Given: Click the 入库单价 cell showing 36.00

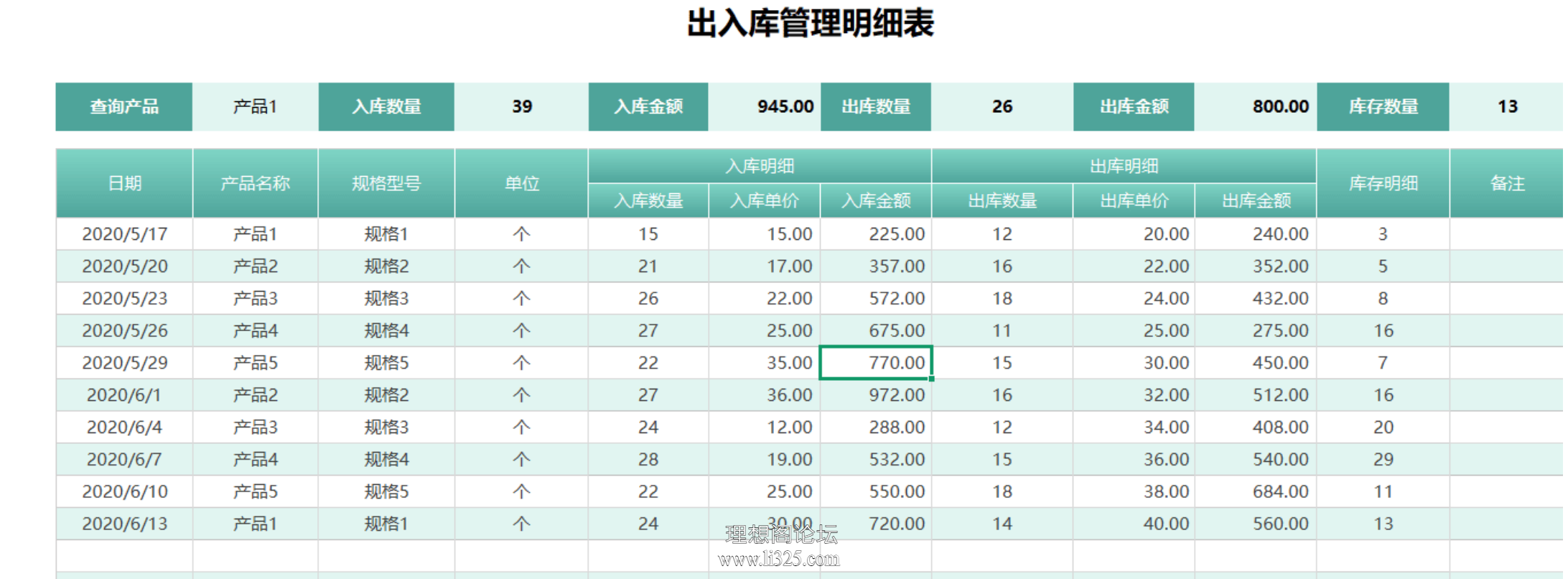Looking at the screenshot, I should (x=765, y=395).
